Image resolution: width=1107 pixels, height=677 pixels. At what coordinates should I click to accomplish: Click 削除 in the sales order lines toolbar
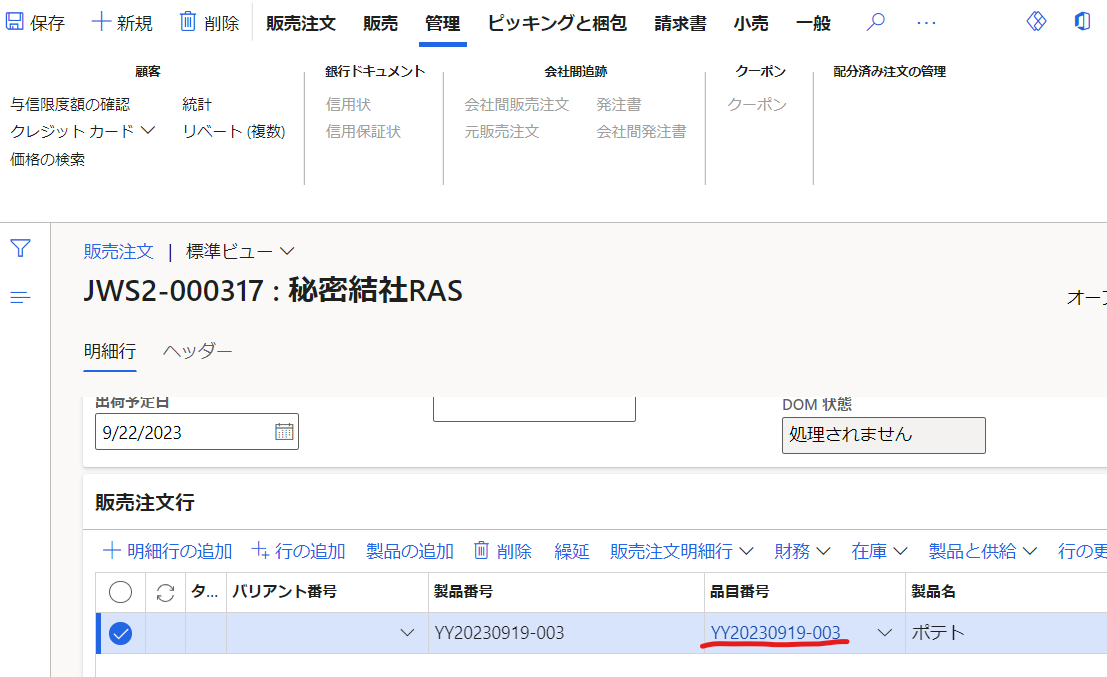502,551
